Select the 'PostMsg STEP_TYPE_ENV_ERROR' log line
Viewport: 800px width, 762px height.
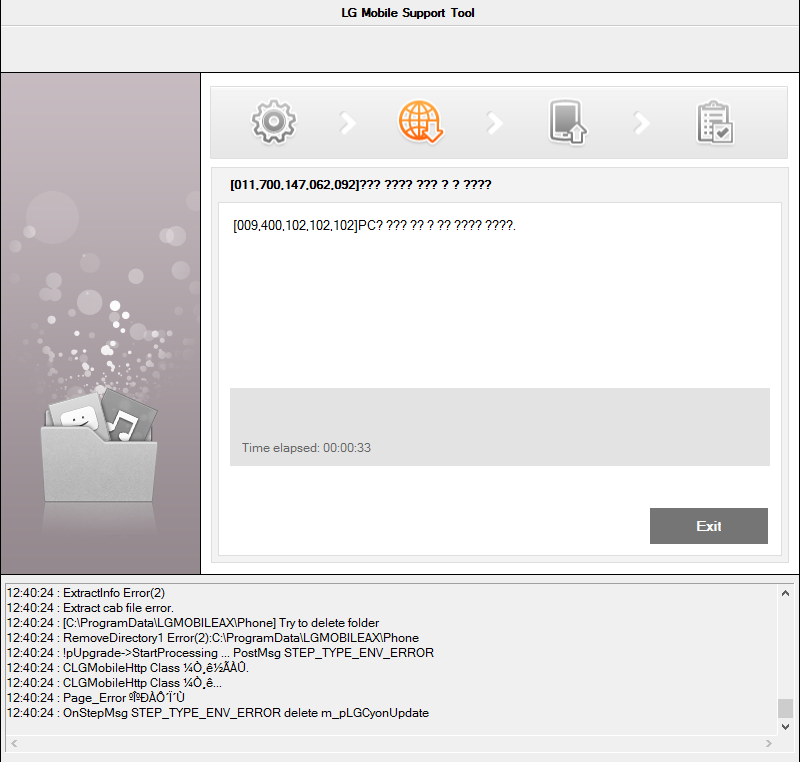pyautogui.click(x=220, y=653)
